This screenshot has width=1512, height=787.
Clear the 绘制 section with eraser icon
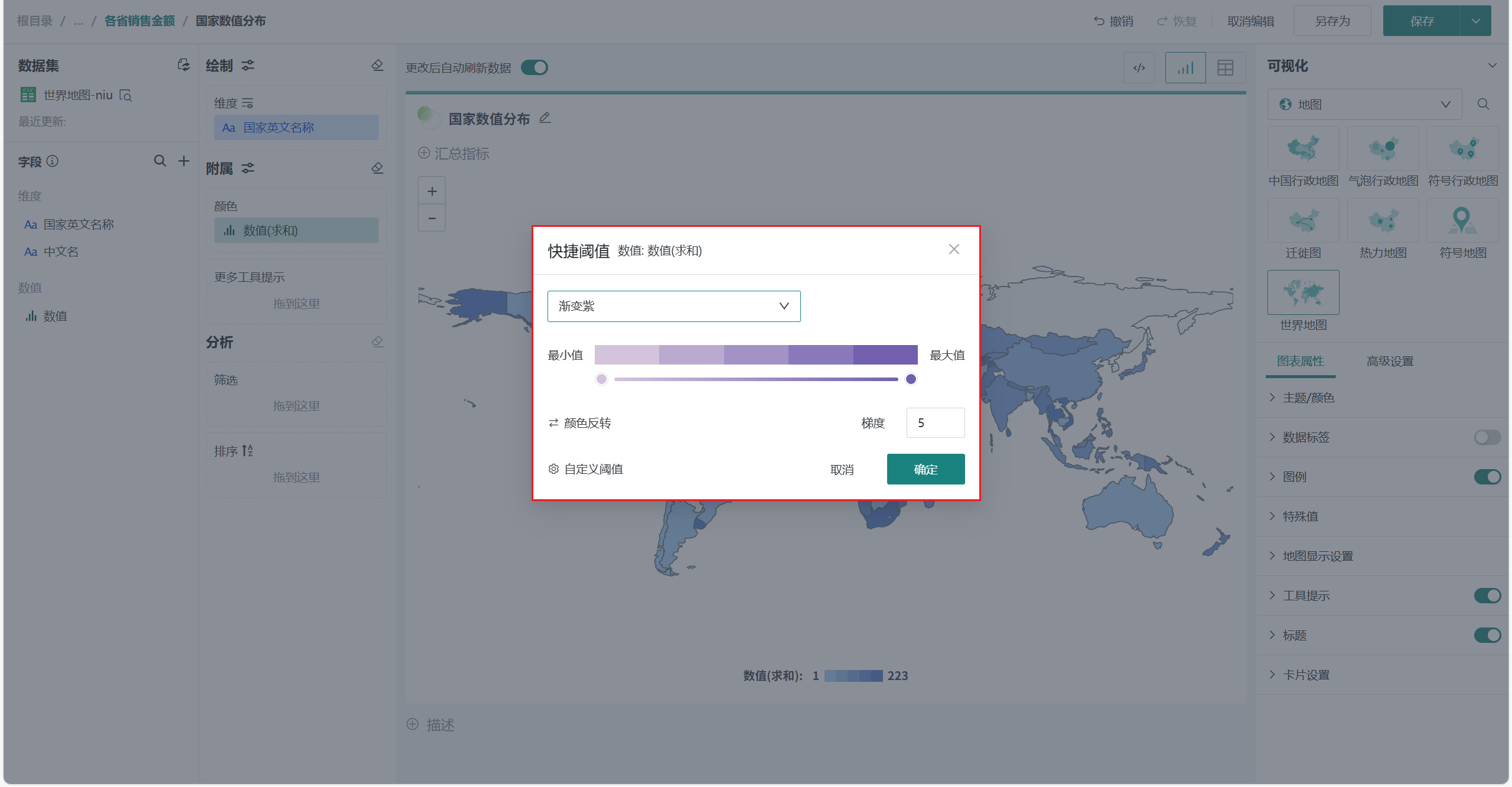click(377, 65)
